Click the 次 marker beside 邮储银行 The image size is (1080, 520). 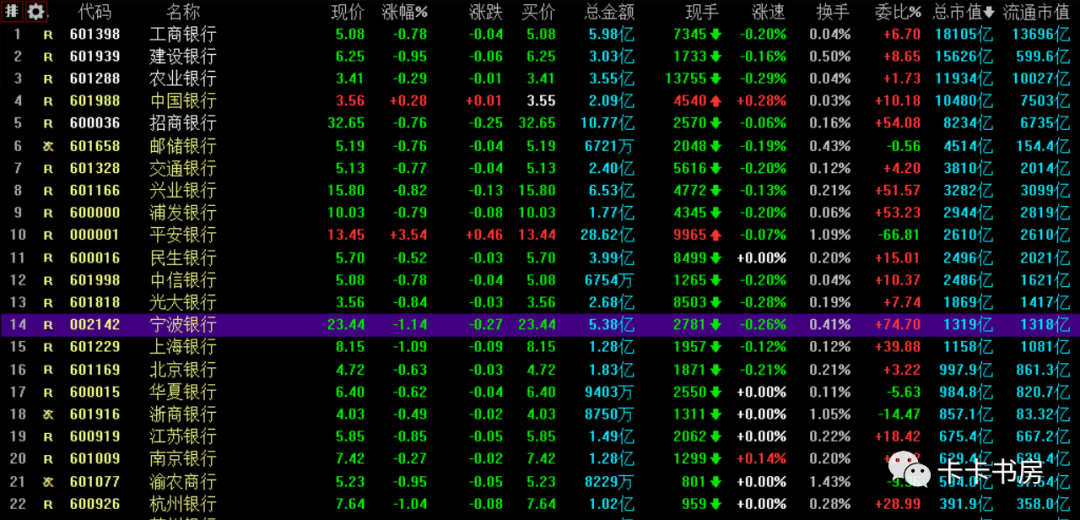47,146
